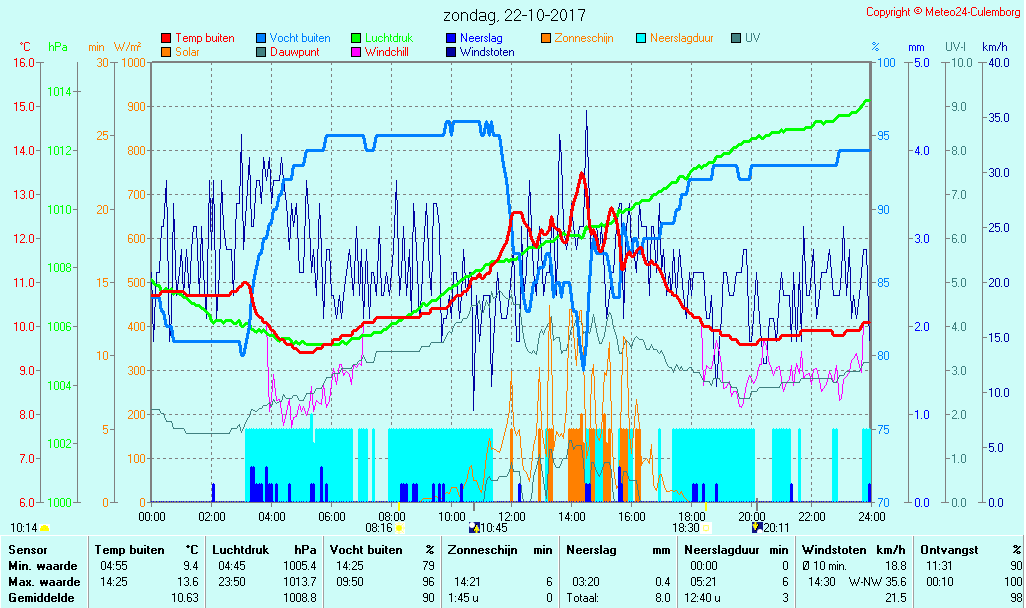Click the sunset icon at 18:30
Screen dimensions: 1026x608
(707, 527)
